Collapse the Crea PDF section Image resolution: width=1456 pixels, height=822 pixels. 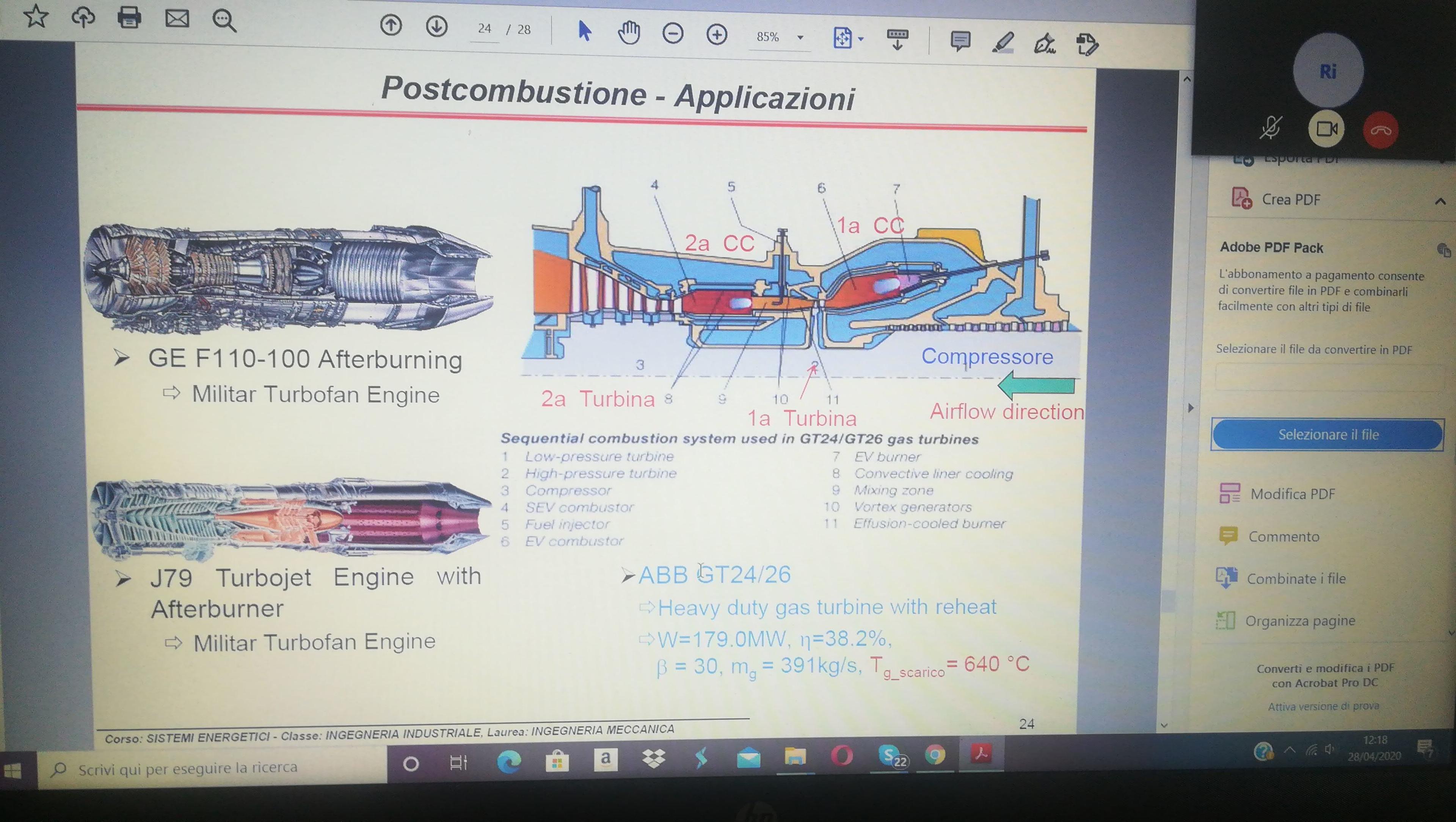(x=1440, y=201)
